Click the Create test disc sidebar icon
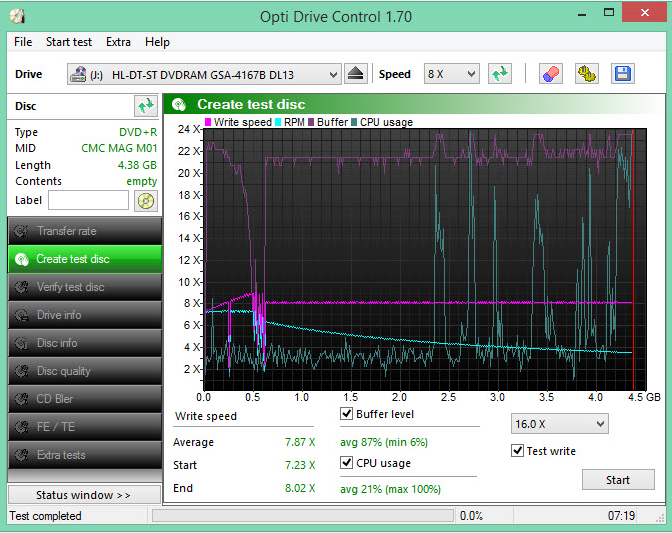 pos(21,259)
